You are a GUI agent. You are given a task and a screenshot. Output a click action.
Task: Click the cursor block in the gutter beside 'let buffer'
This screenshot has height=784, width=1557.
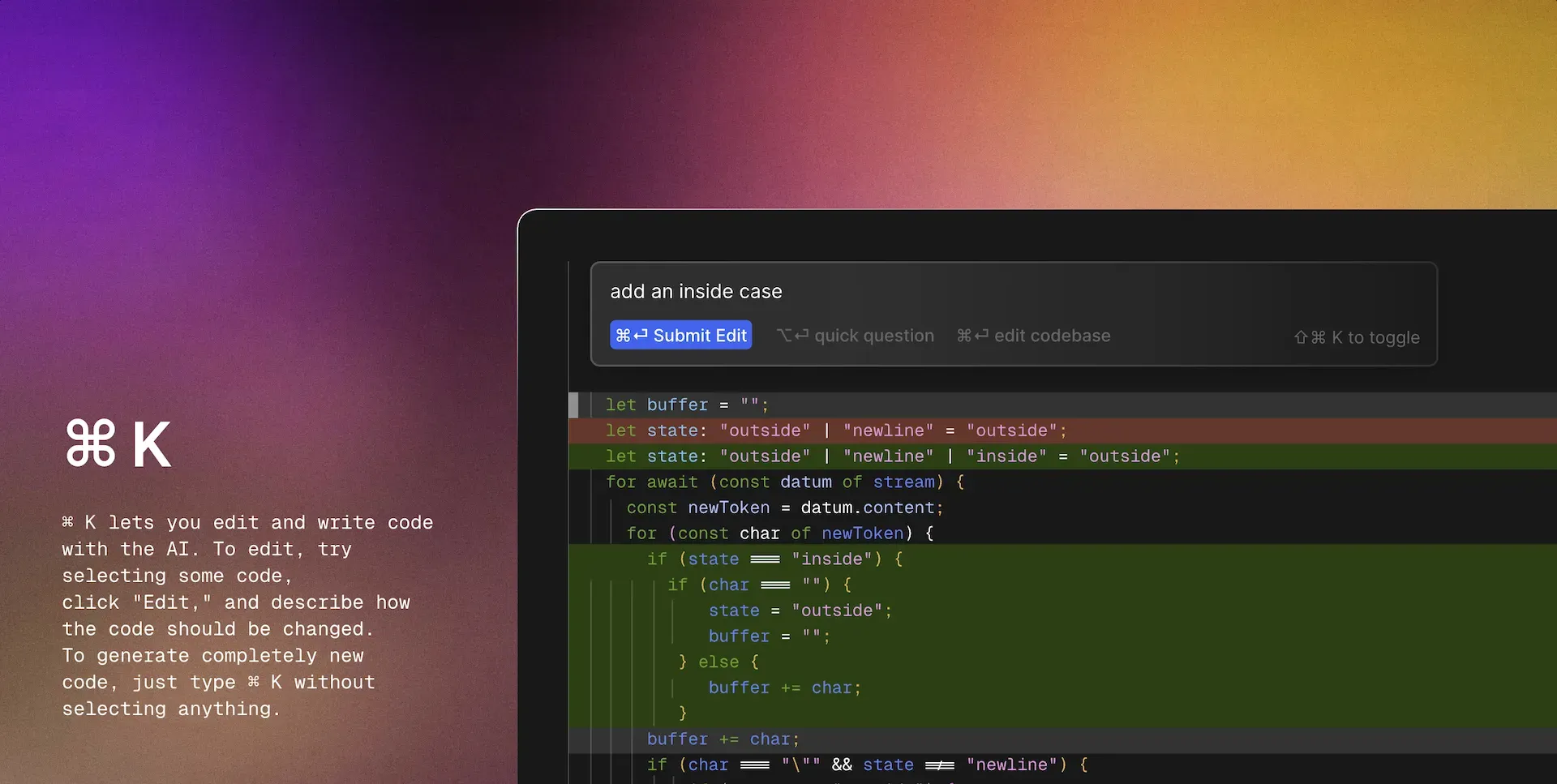click(573, 405)
